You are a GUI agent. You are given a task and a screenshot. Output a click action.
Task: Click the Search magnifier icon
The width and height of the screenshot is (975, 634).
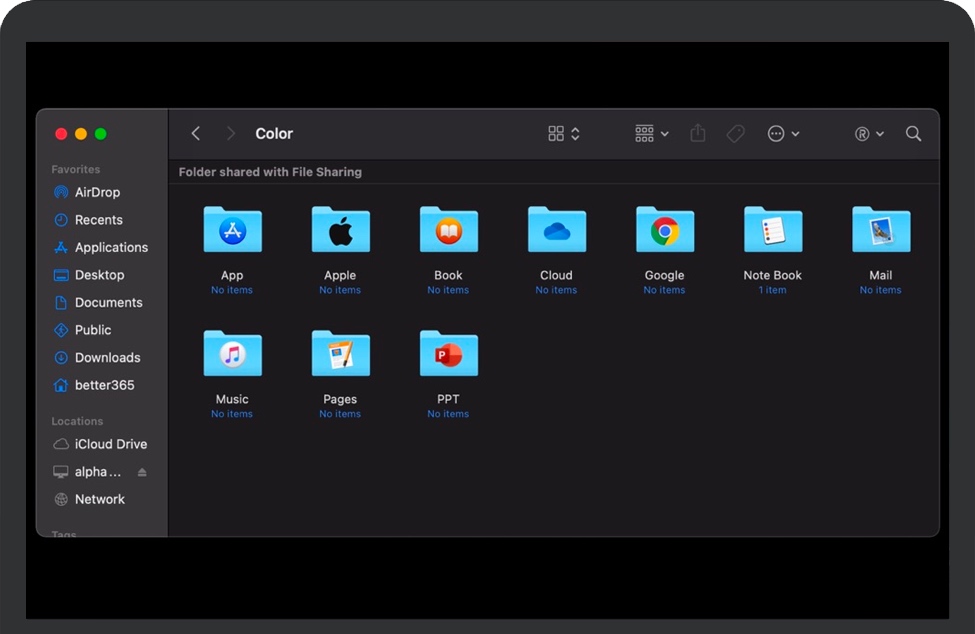tap(913, 134)
